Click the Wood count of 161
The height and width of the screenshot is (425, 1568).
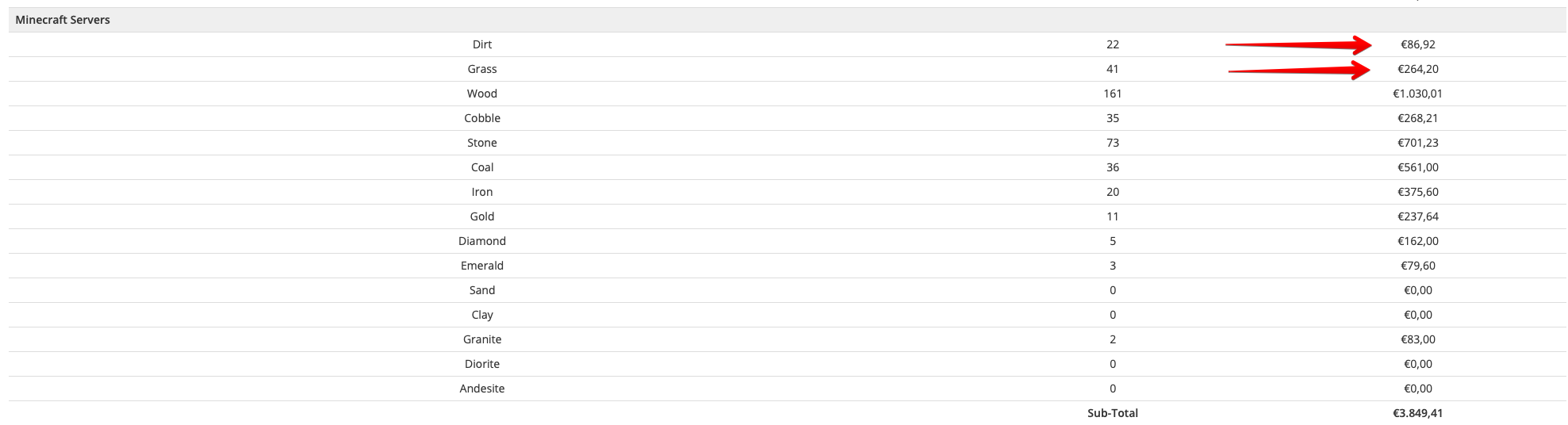(1113, 94)
